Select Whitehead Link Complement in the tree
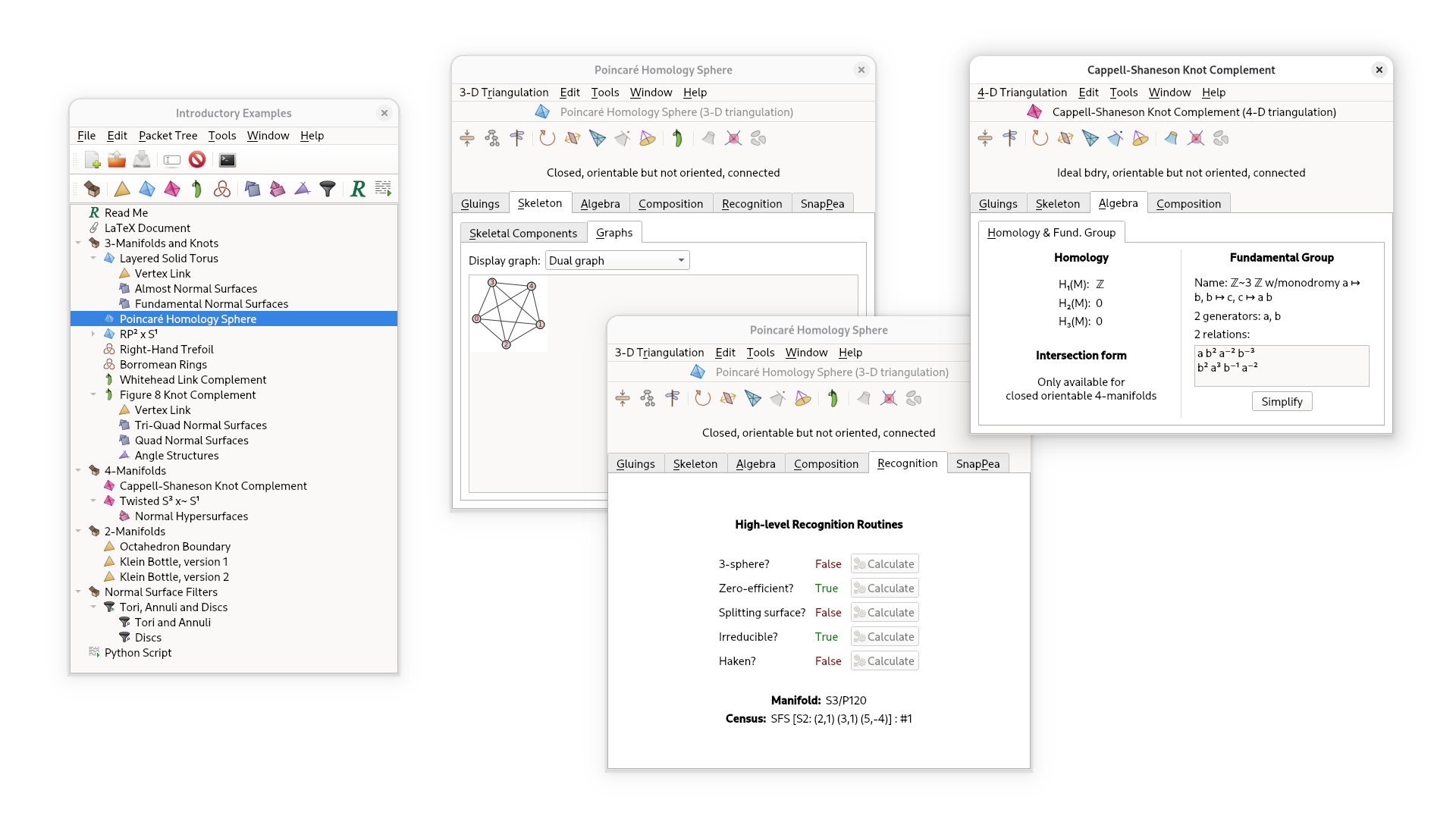The width and height of the screenshot is (1456, 819). pyautogui.click(x=193, y=380)
